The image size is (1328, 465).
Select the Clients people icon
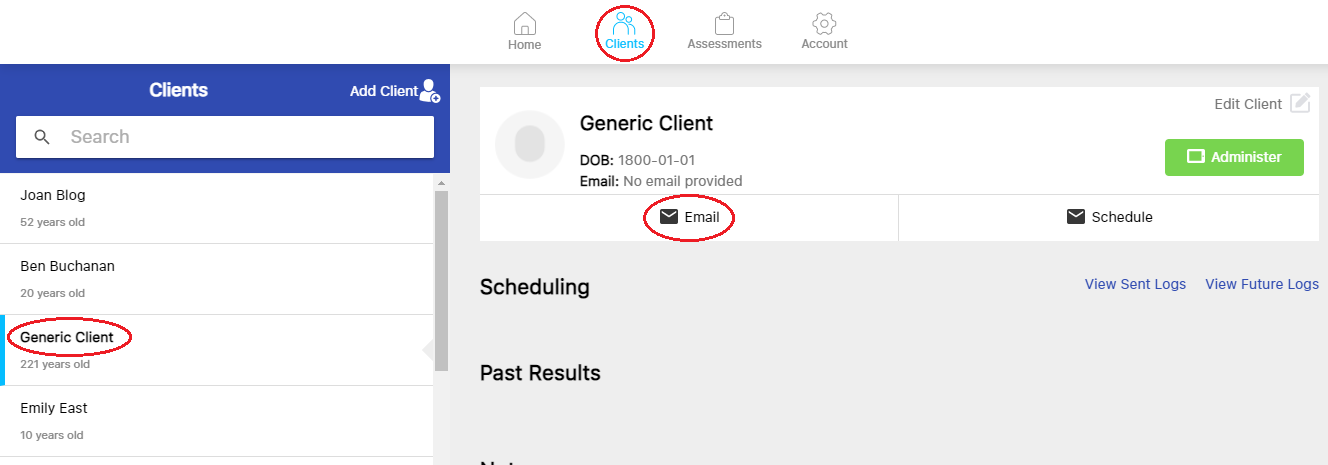[624, 23]
